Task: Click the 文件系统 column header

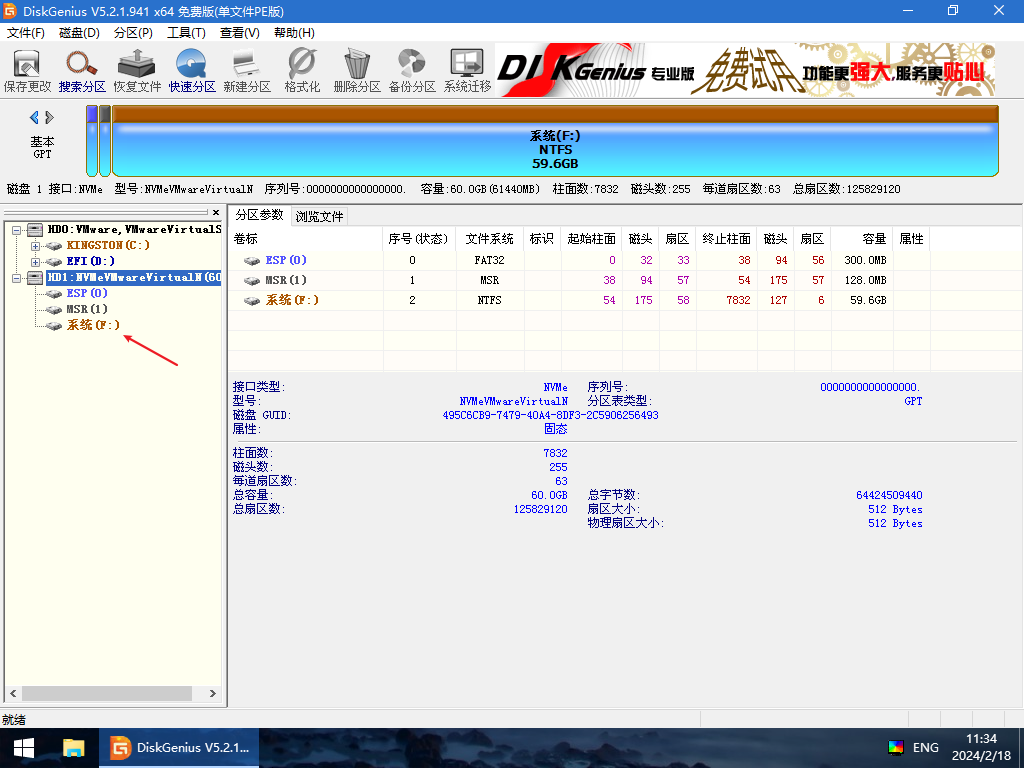Action: (x=489, y=239)
